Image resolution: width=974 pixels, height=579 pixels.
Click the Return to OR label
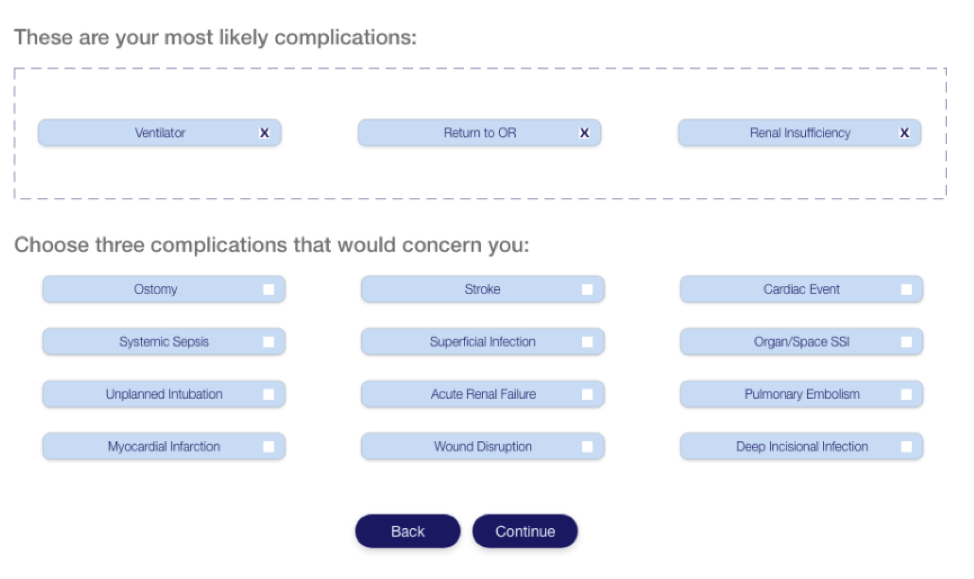pos(480,133)
